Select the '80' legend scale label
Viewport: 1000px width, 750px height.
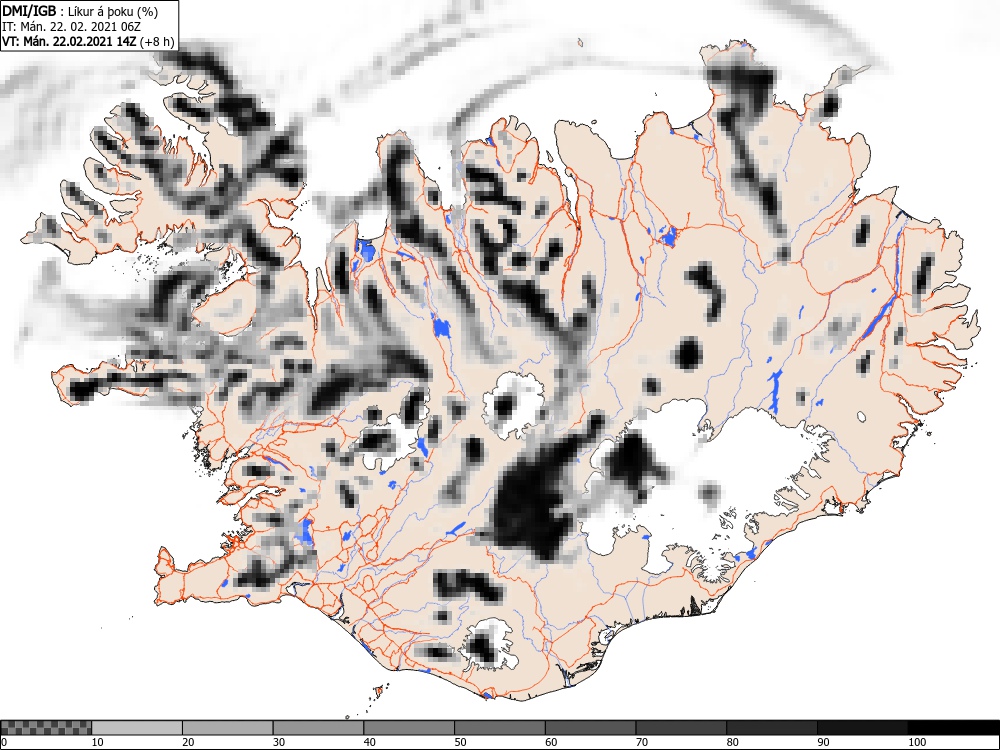pyautogui.click(x=732, y=742)
